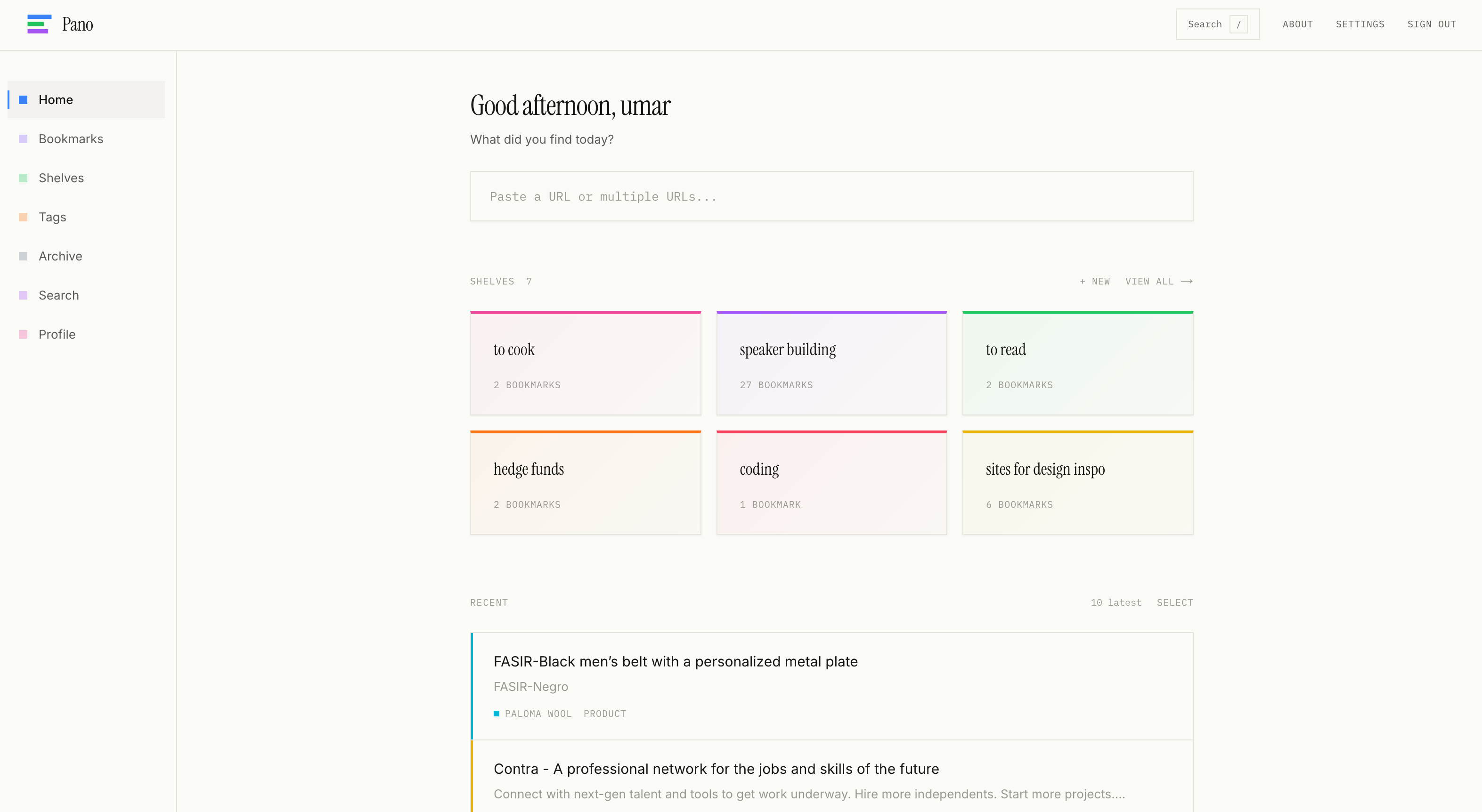The image size is (1482, 812).
Task: Click the orange Tags icon
Action: coord(23,217)
